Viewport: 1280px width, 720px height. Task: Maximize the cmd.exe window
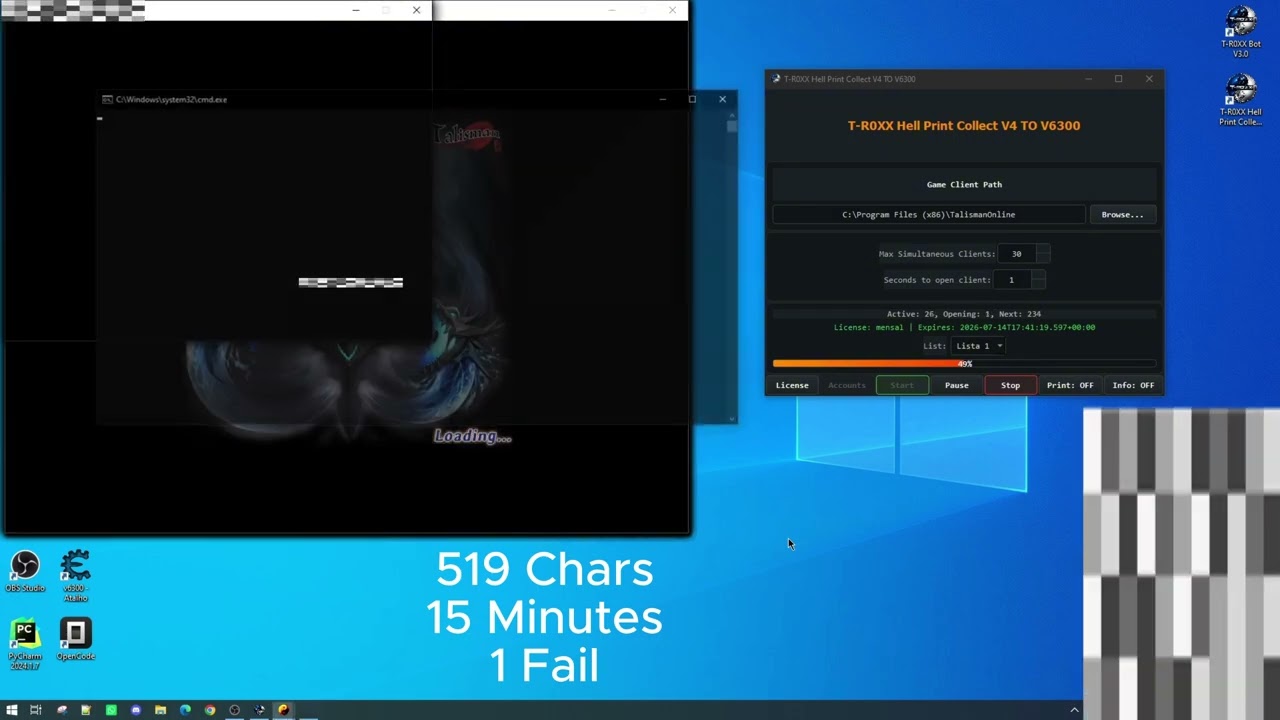(692, 99)
